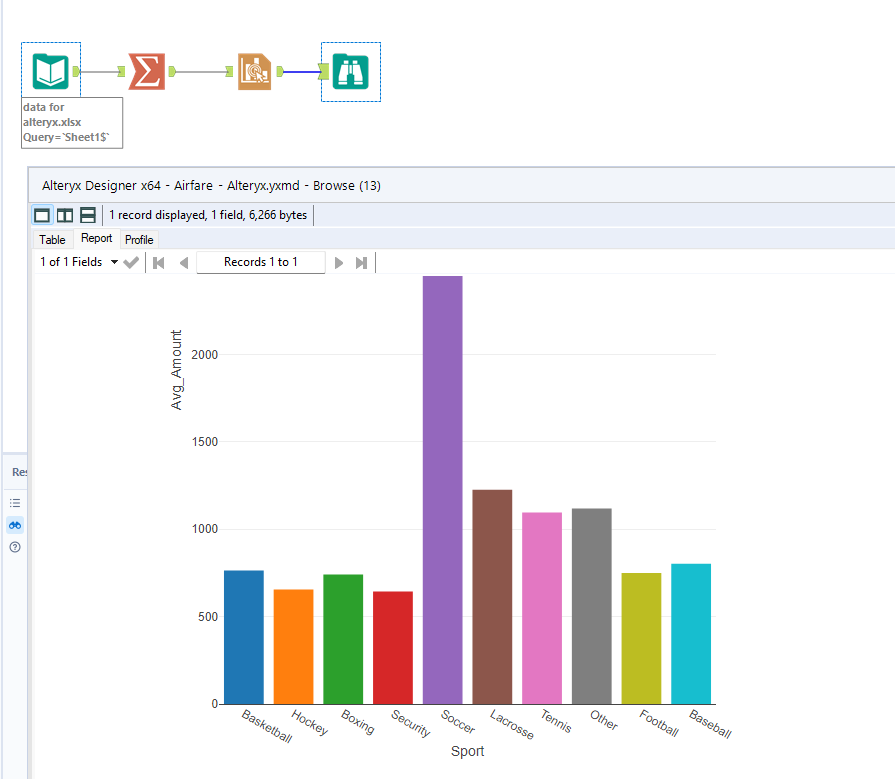Image resolution: width=895 pixels, height=779 pixels.
Task: Select the Input Data tool on the canvas
Action: coord(50,71)
